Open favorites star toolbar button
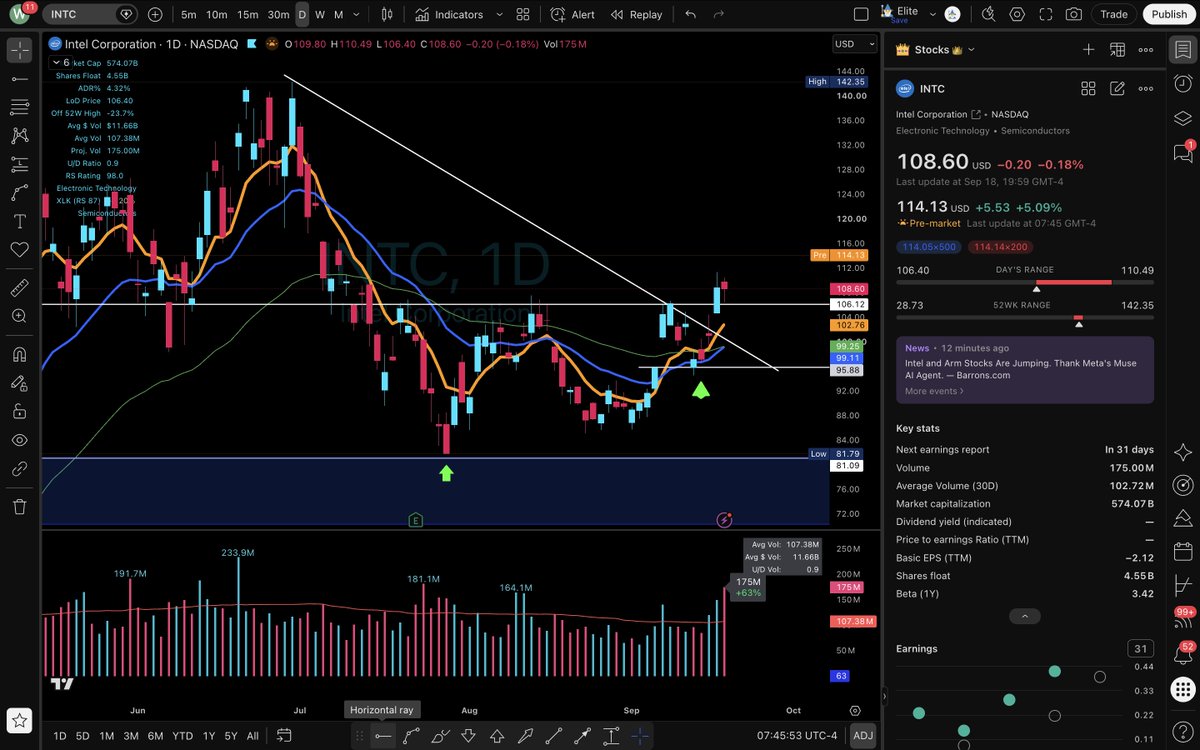 pyautogui.click(x=19, y=719)
